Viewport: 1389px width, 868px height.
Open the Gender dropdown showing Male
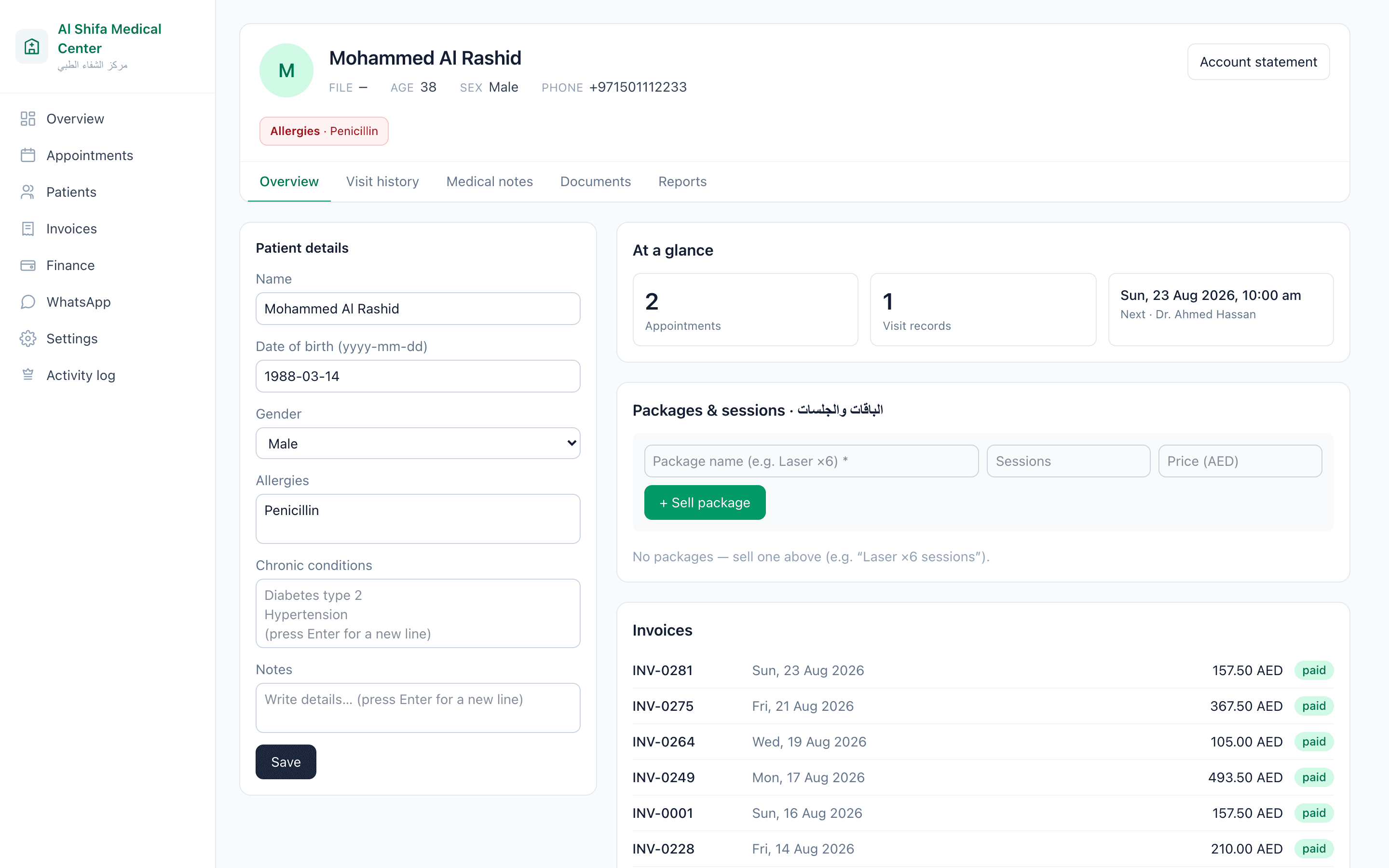418,443
